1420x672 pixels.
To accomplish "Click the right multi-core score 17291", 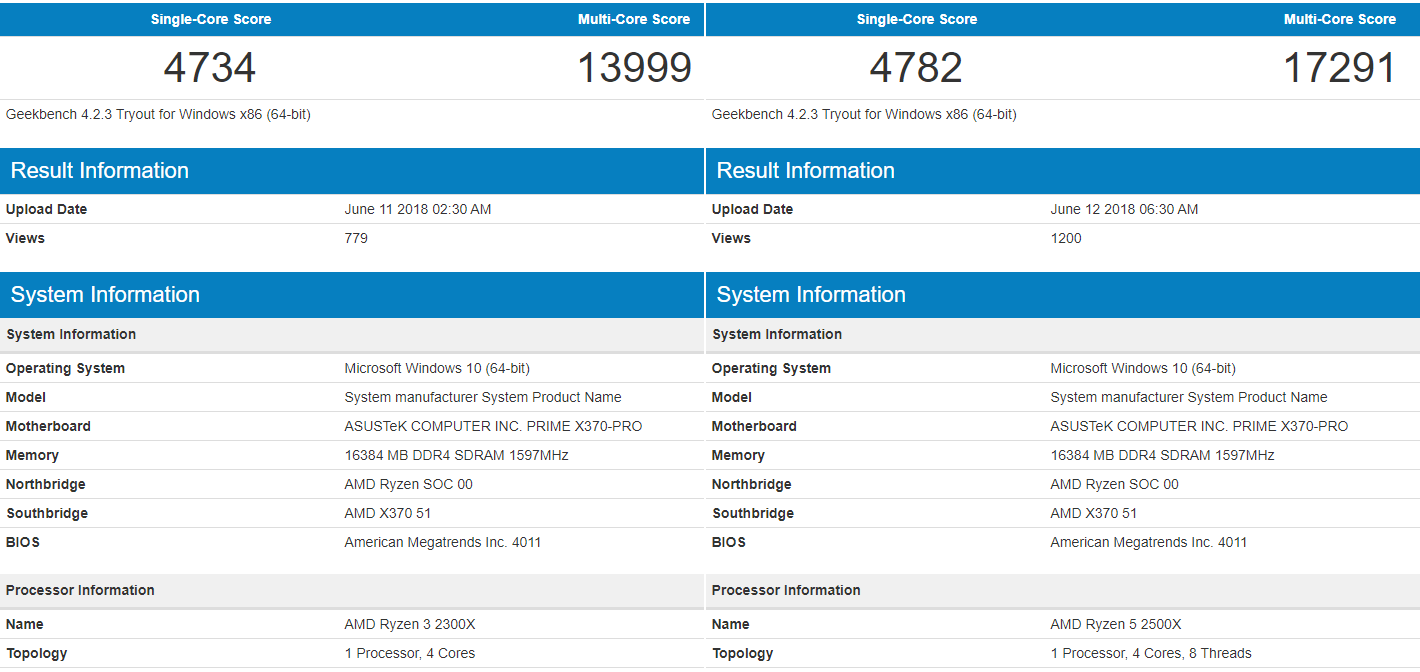I will pos(1340,68).
